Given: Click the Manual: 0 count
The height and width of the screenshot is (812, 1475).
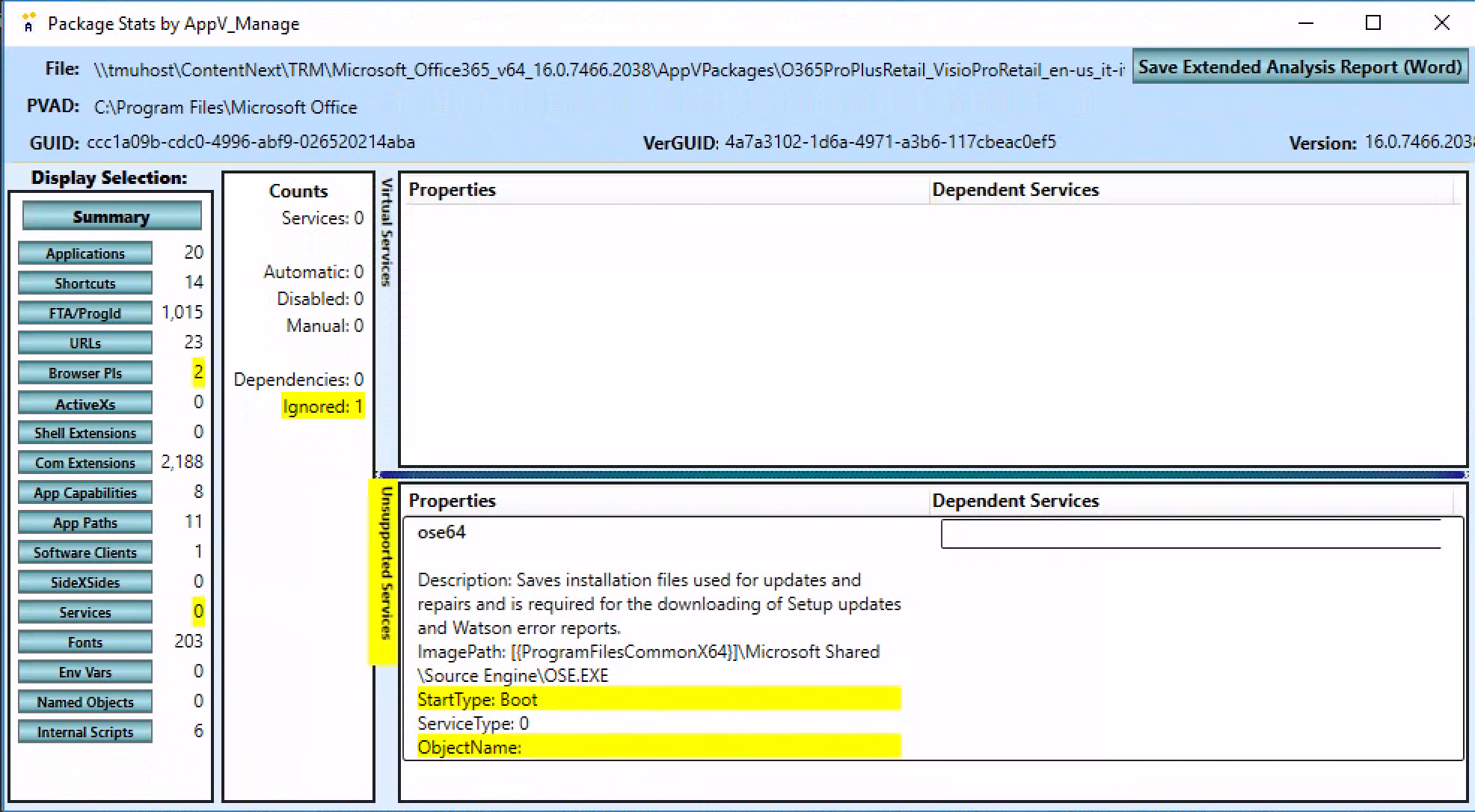Looking at the screenshot, I should point(325,325).
